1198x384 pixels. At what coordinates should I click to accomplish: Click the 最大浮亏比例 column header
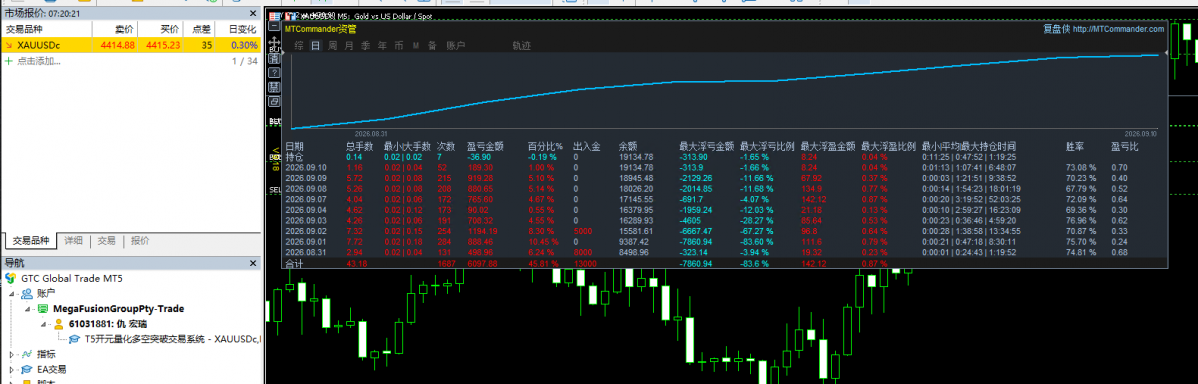[x=767, y=146]
